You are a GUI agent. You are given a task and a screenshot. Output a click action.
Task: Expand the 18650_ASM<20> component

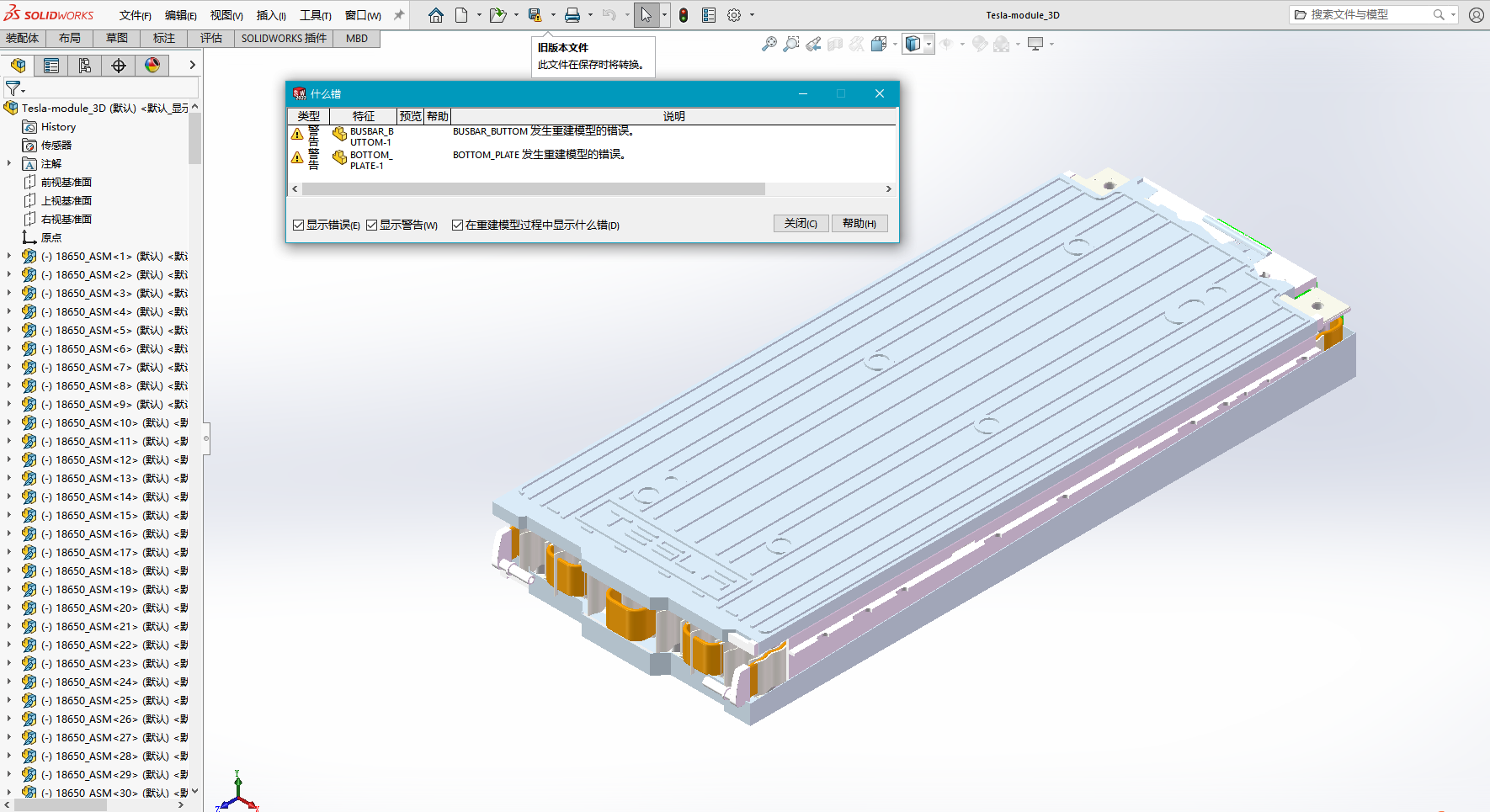(x=9, y=608)
